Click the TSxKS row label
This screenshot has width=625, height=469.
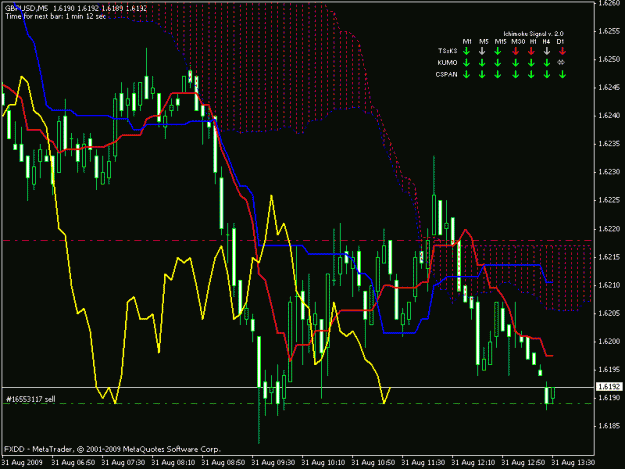coord(448,51)
